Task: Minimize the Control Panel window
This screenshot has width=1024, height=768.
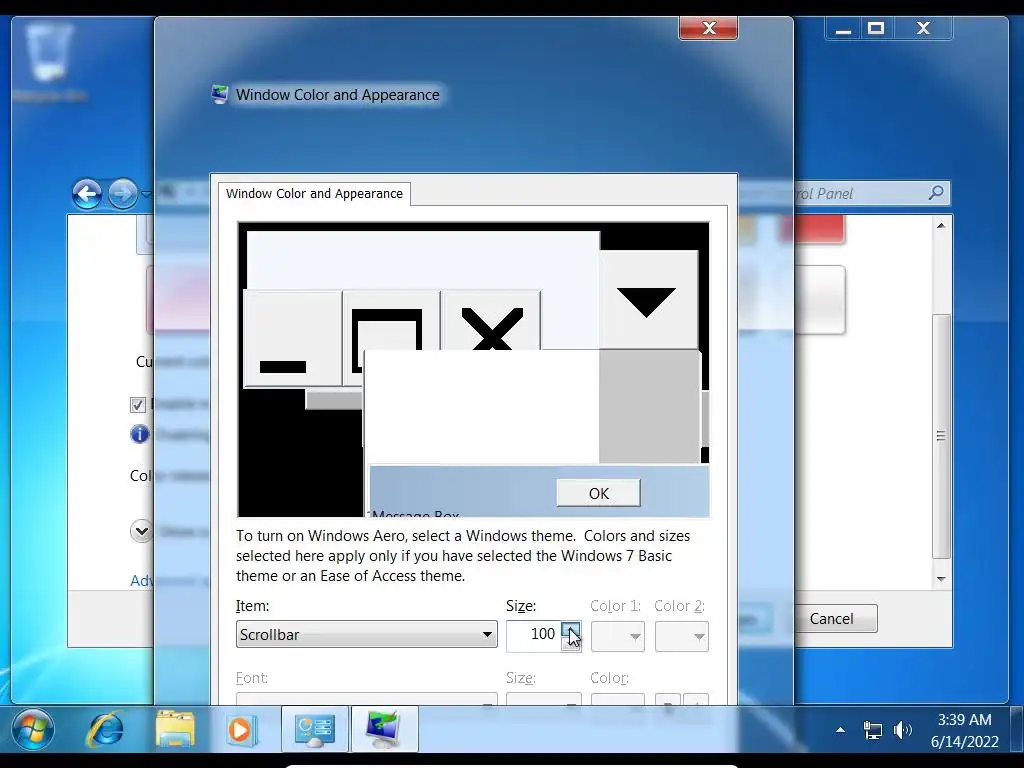Action: [843, 28]
